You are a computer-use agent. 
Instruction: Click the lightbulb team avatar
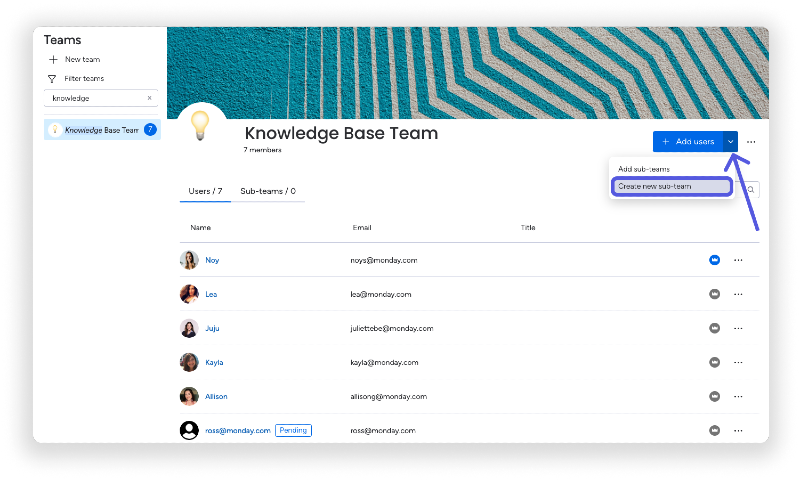click(201, 125)
